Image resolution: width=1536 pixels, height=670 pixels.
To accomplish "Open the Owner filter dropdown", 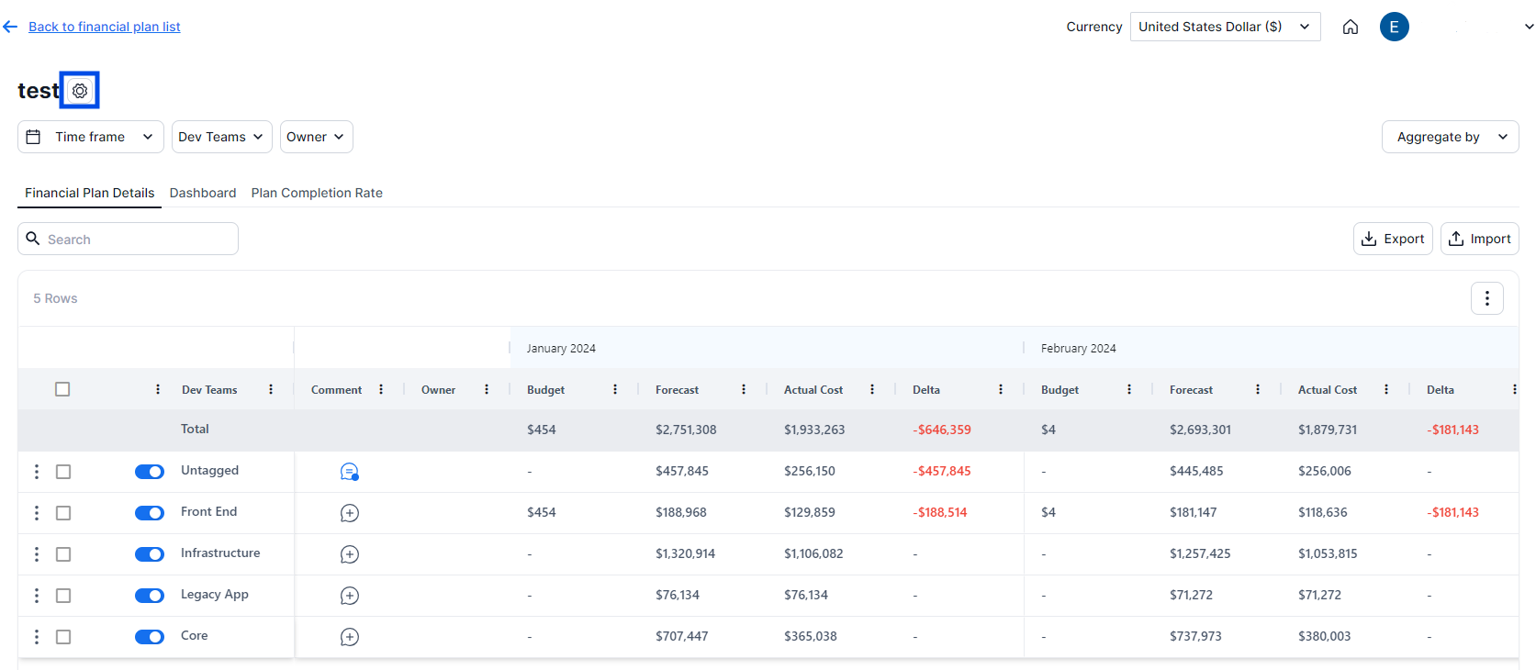I will [316, 137].
